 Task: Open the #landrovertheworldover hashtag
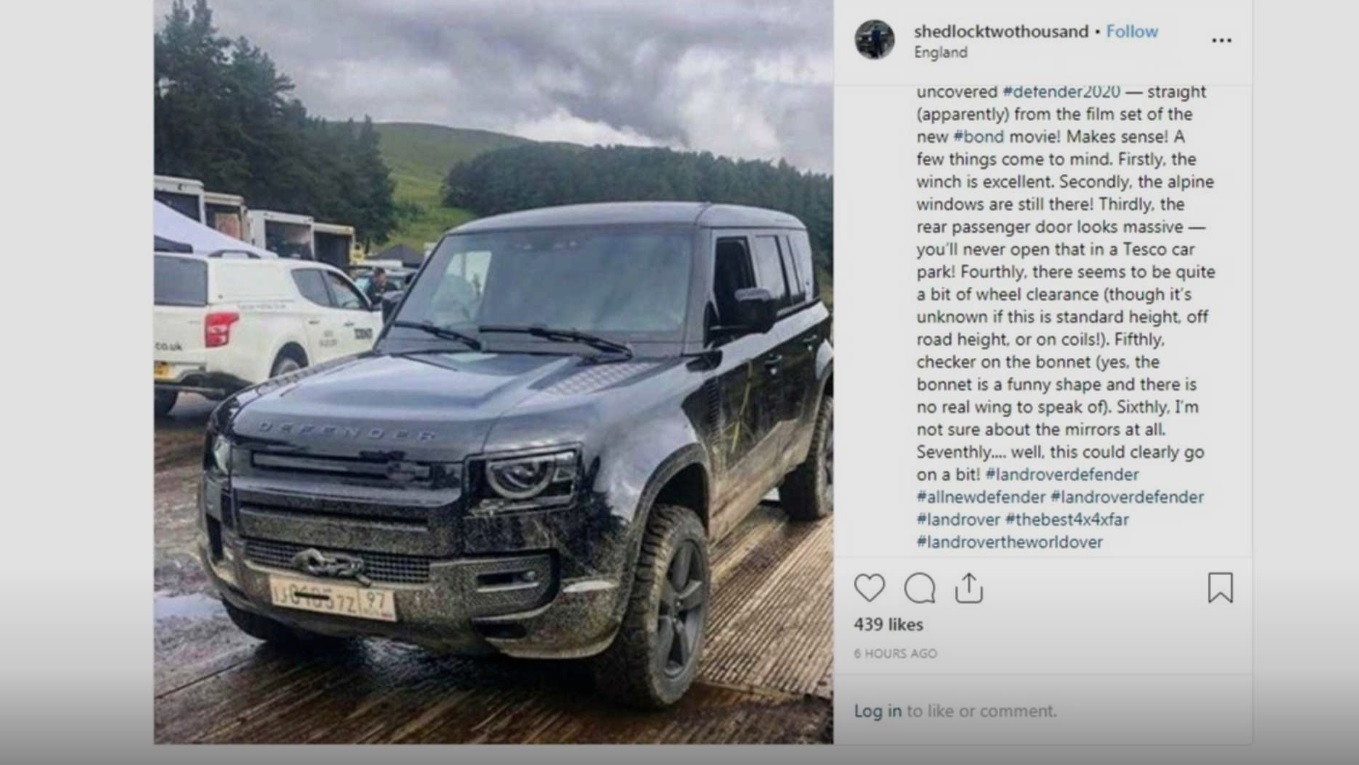[1009, 542]
